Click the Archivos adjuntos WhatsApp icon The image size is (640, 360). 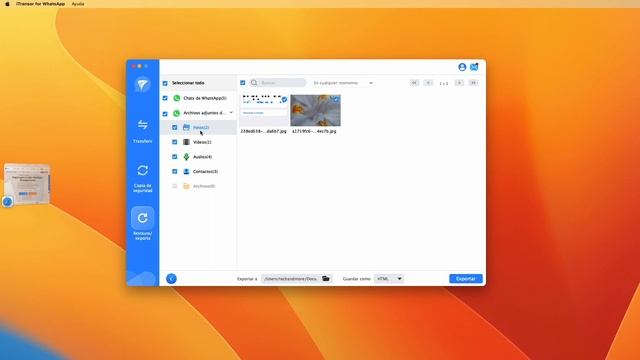(x=176, y=113)
